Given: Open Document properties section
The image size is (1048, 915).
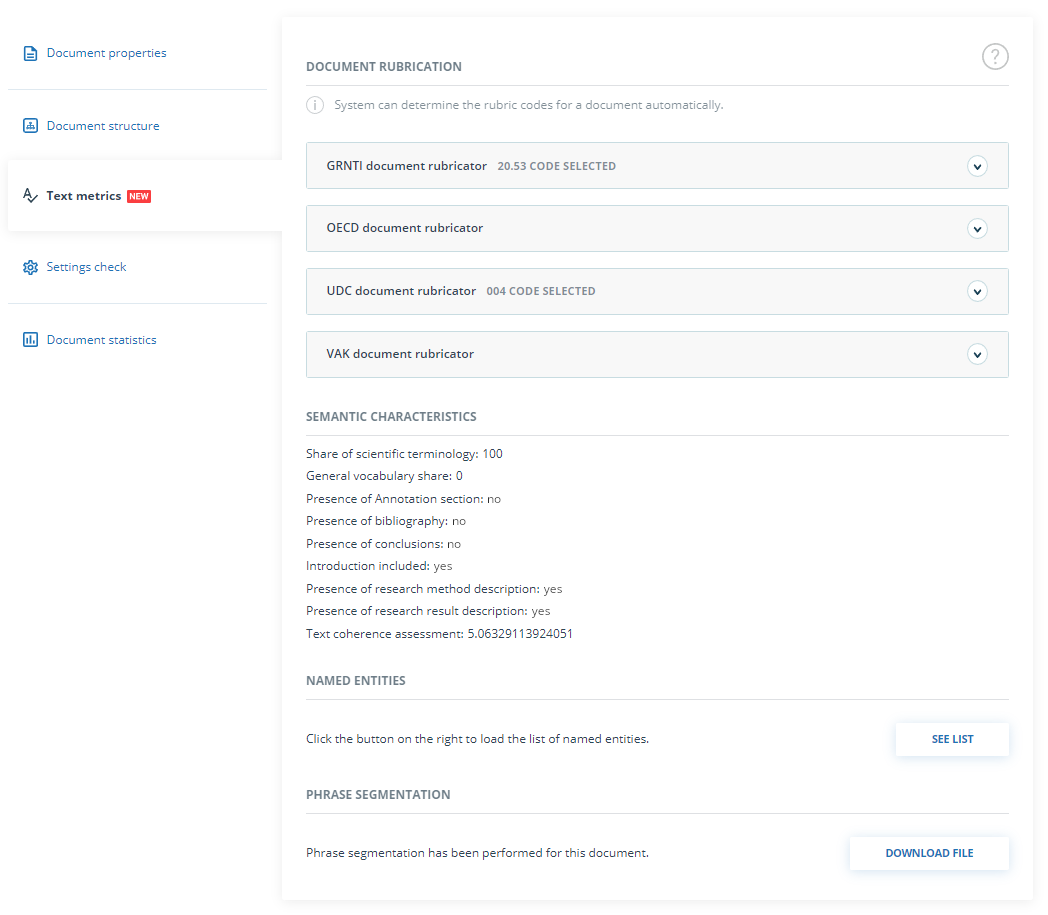Looking at the screenshot, I should point(106,53).
